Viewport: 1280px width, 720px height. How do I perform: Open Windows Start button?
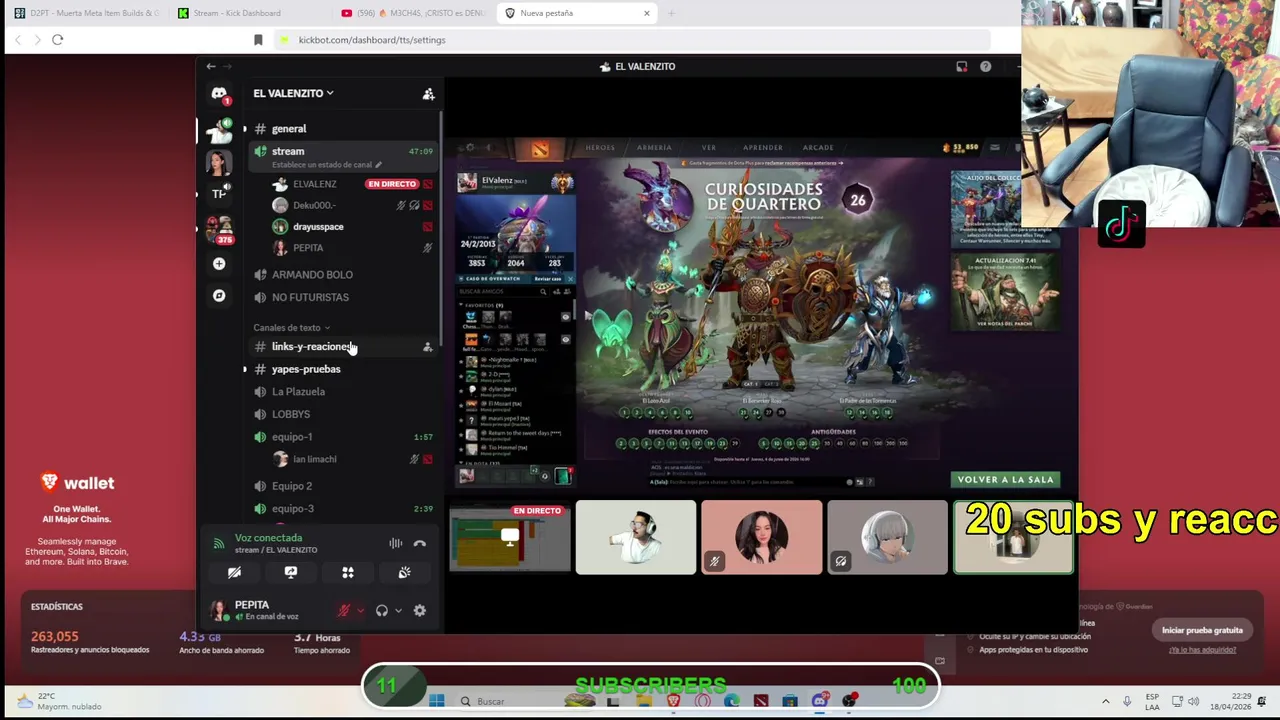coord(437,701)
